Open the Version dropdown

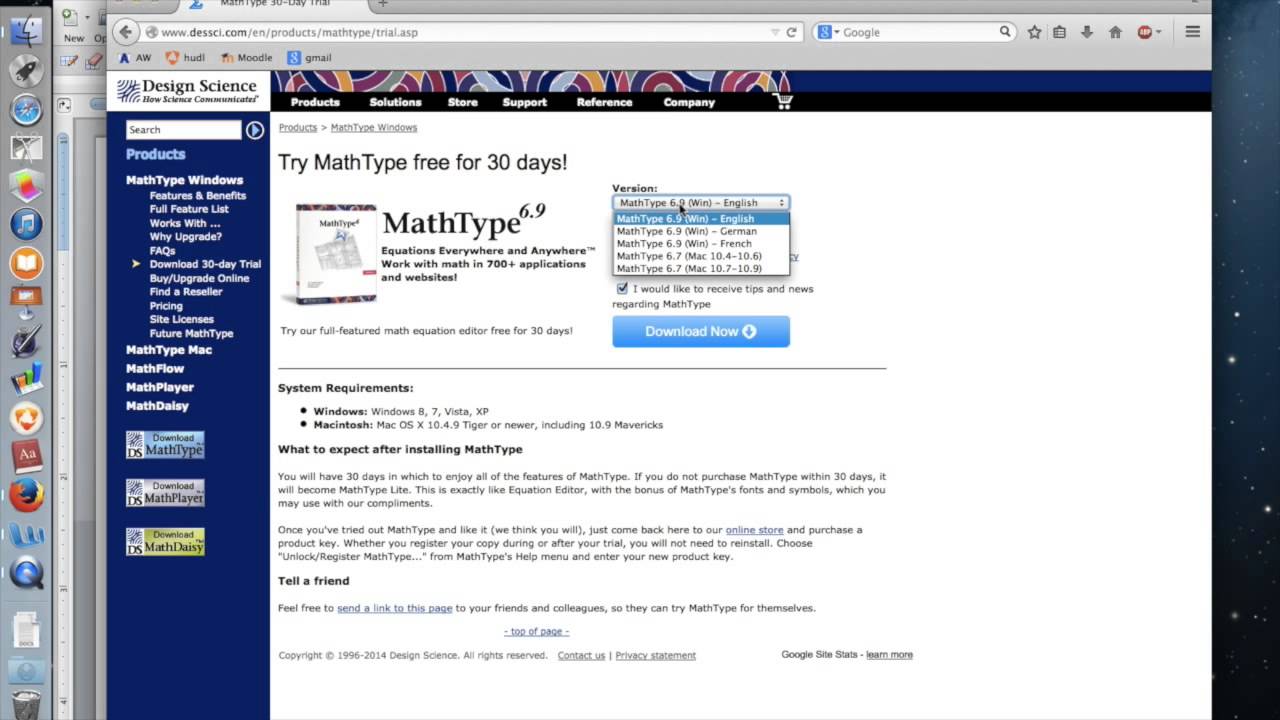tap(701, 203)
